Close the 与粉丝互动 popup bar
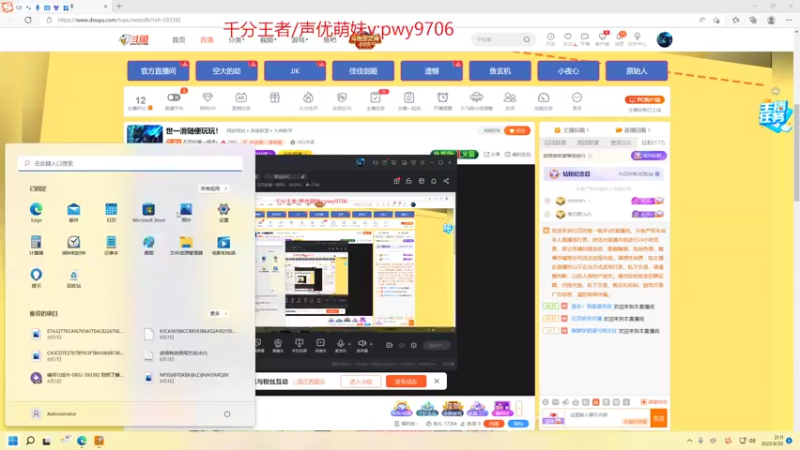The height and width of the screenshot is (450, 800). coord(437,381)
